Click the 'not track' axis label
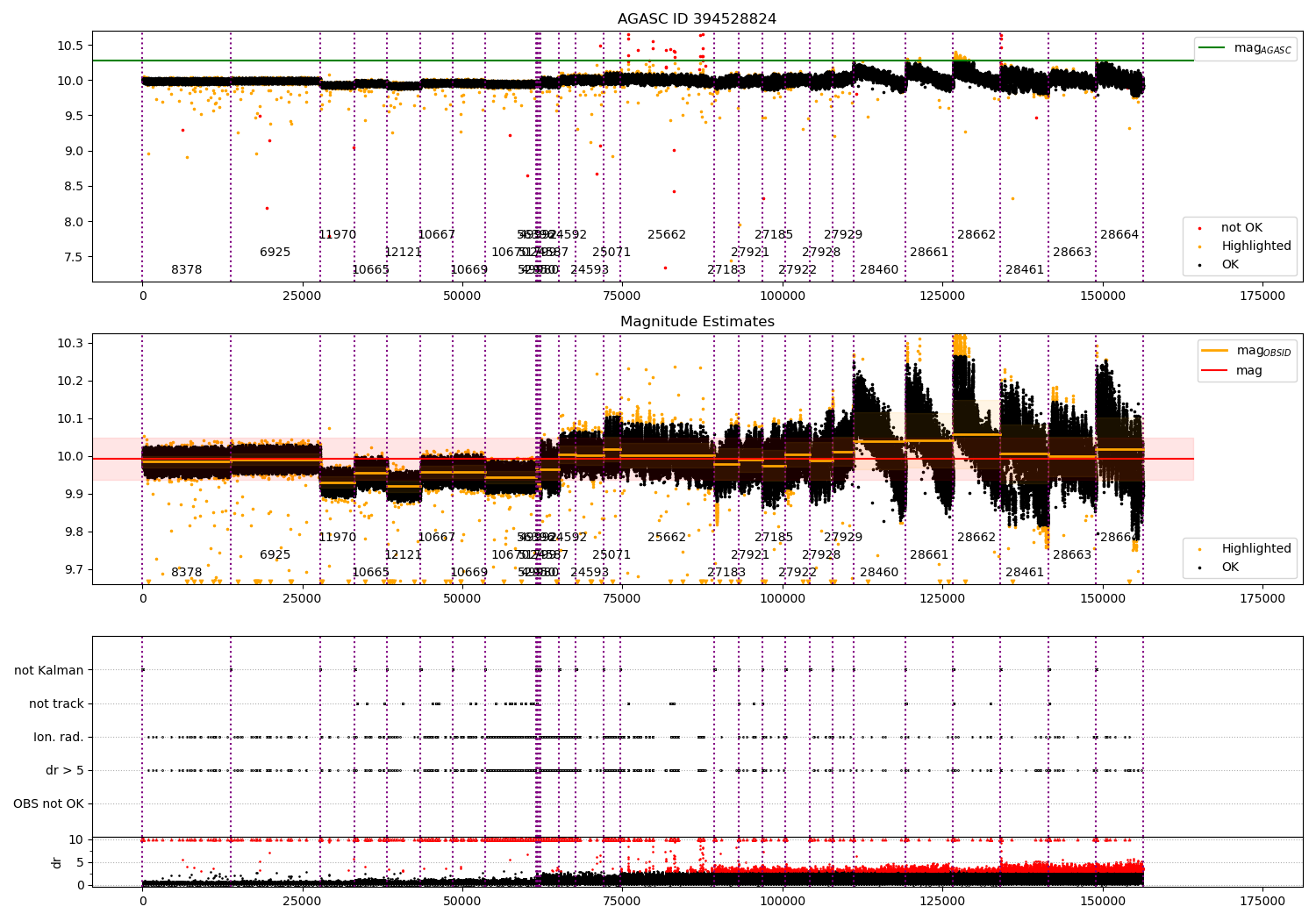The image size is (1316, 921). coord(56,704)
